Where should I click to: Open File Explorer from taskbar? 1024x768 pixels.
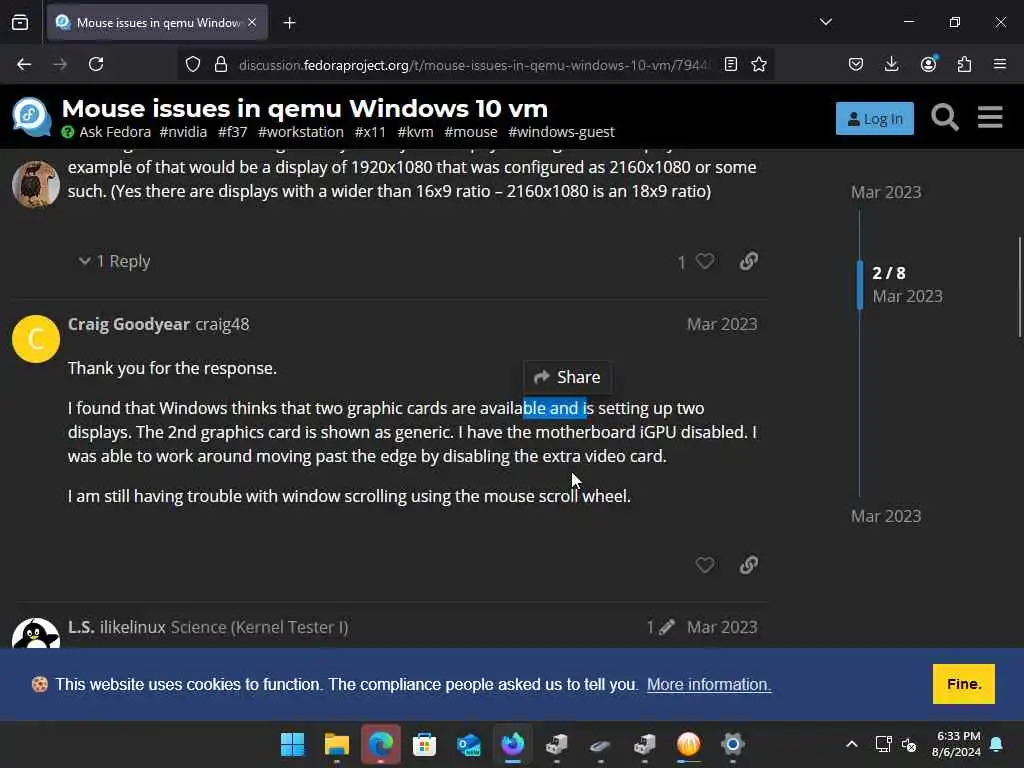pyautogui.click(x=336, y=744)
